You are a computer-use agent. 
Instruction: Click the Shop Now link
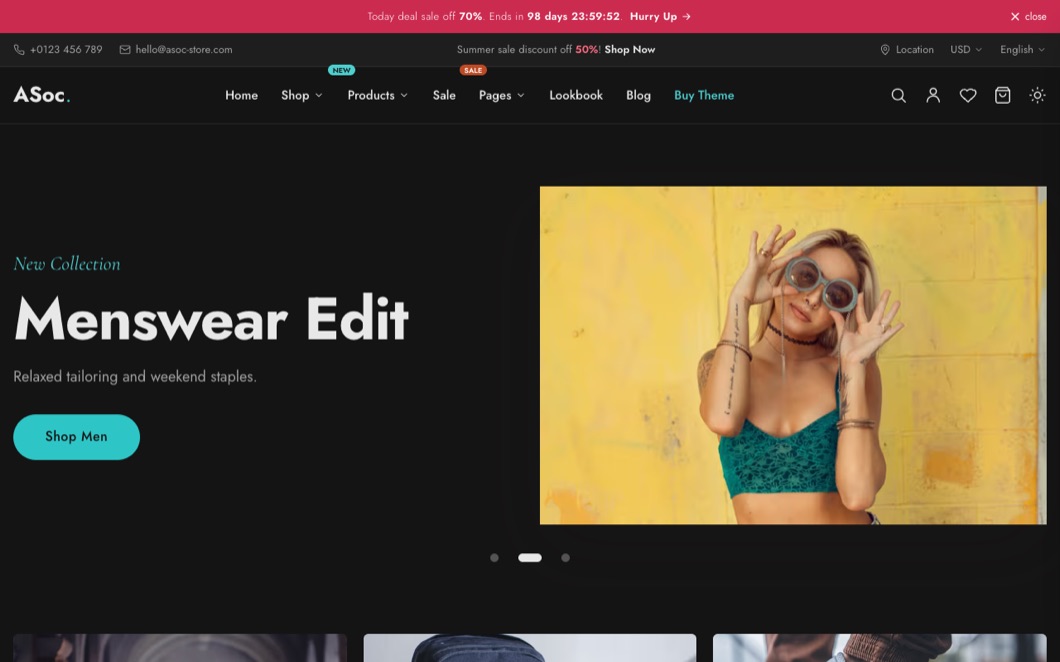pyautogui.click(x=629, y=49)
